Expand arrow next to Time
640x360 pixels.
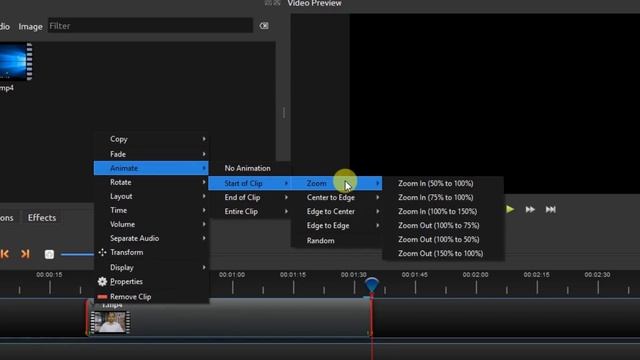204,210
